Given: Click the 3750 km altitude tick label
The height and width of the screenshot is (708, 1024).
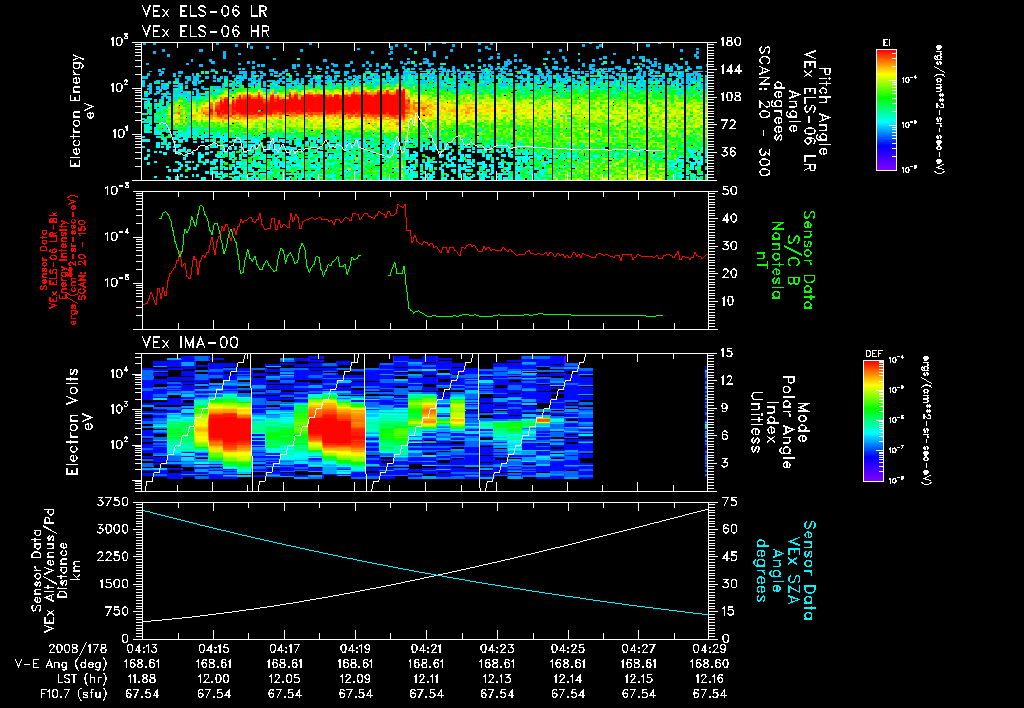Looking at the screenshot, I should pos(113,502).
